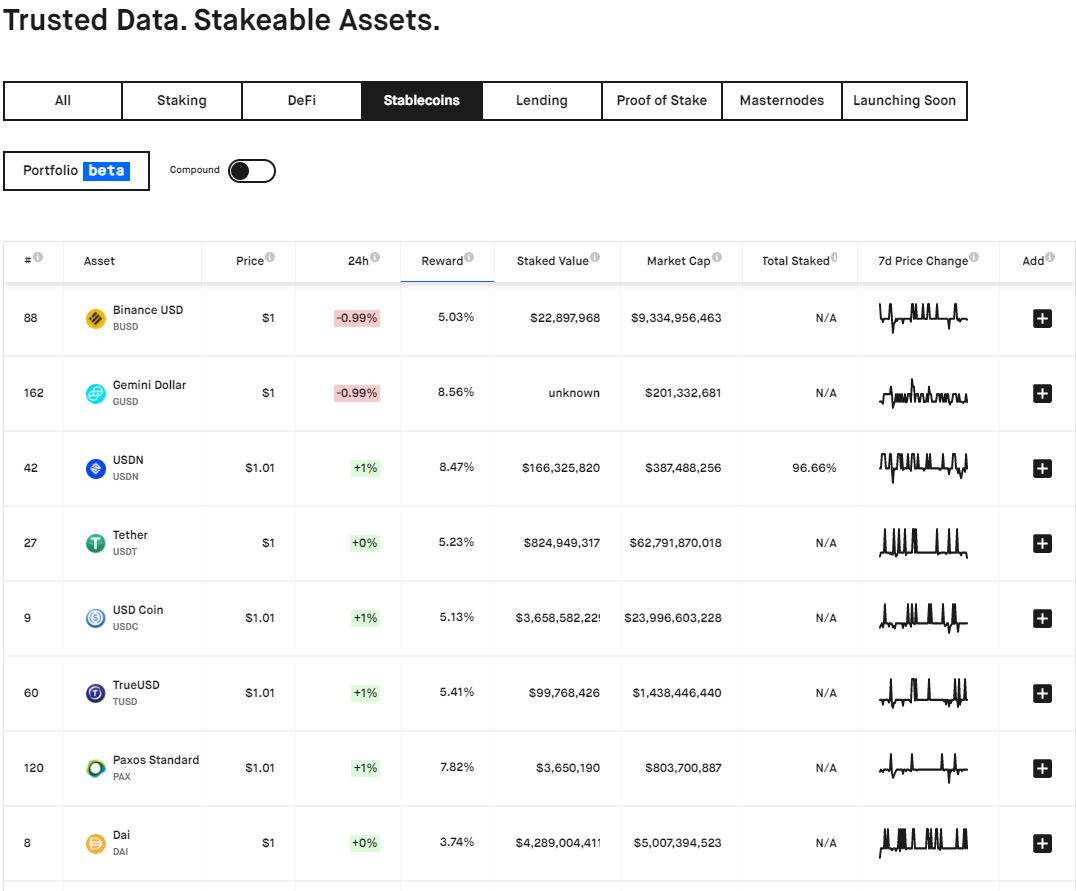Open the Portfolio beta button

click(x=76, y=171)
